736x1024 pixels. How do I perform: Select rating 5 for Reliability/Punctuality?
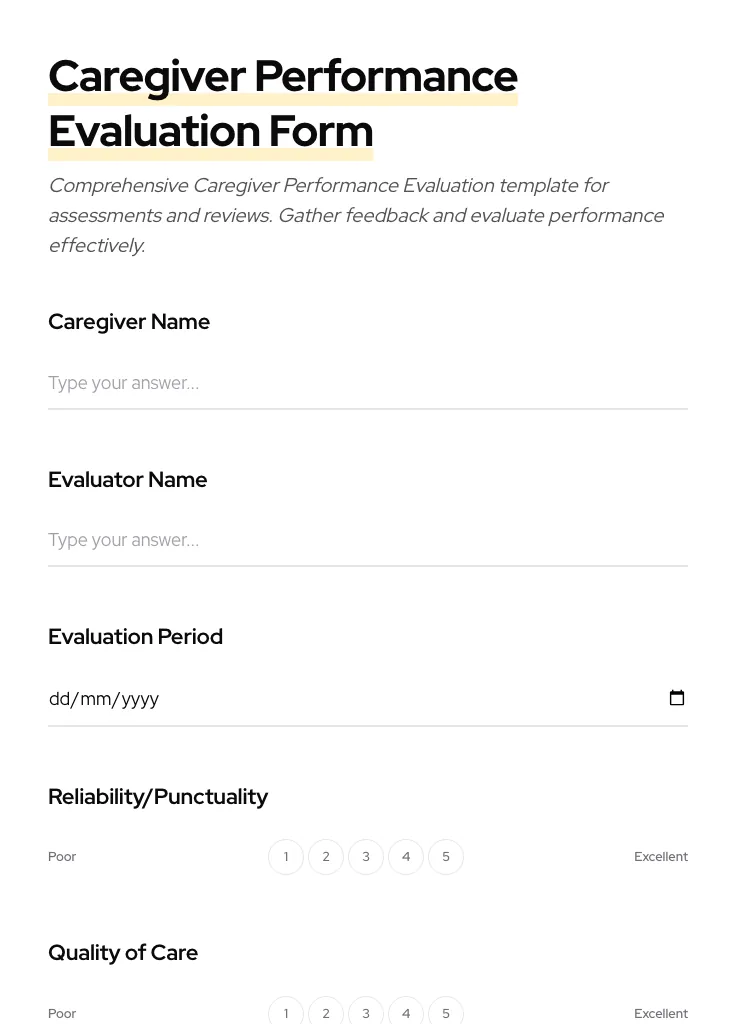point(446,857)
